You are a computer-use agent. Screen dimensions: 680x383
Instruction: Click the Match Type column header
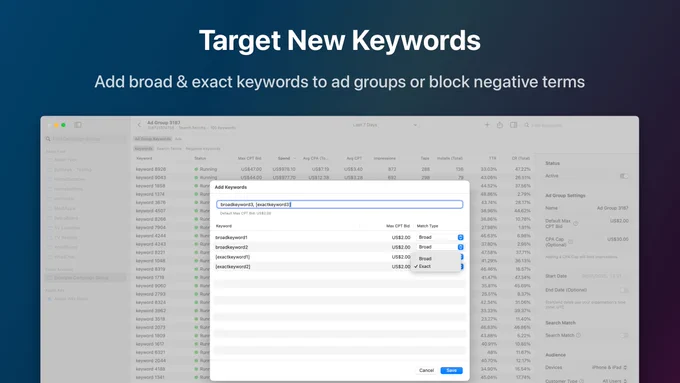[428, 226]
